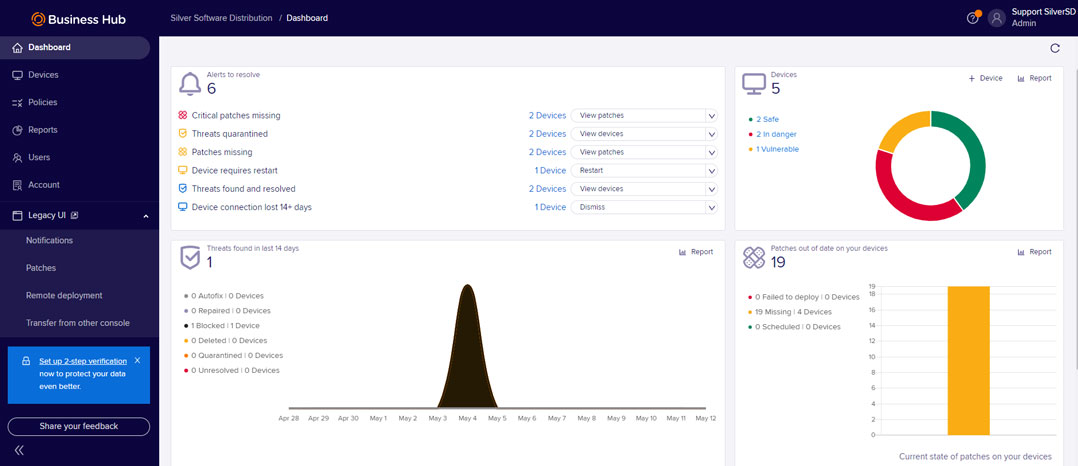
Task: Open Policies in the sidebar
Action: click(x=42, y=102)
